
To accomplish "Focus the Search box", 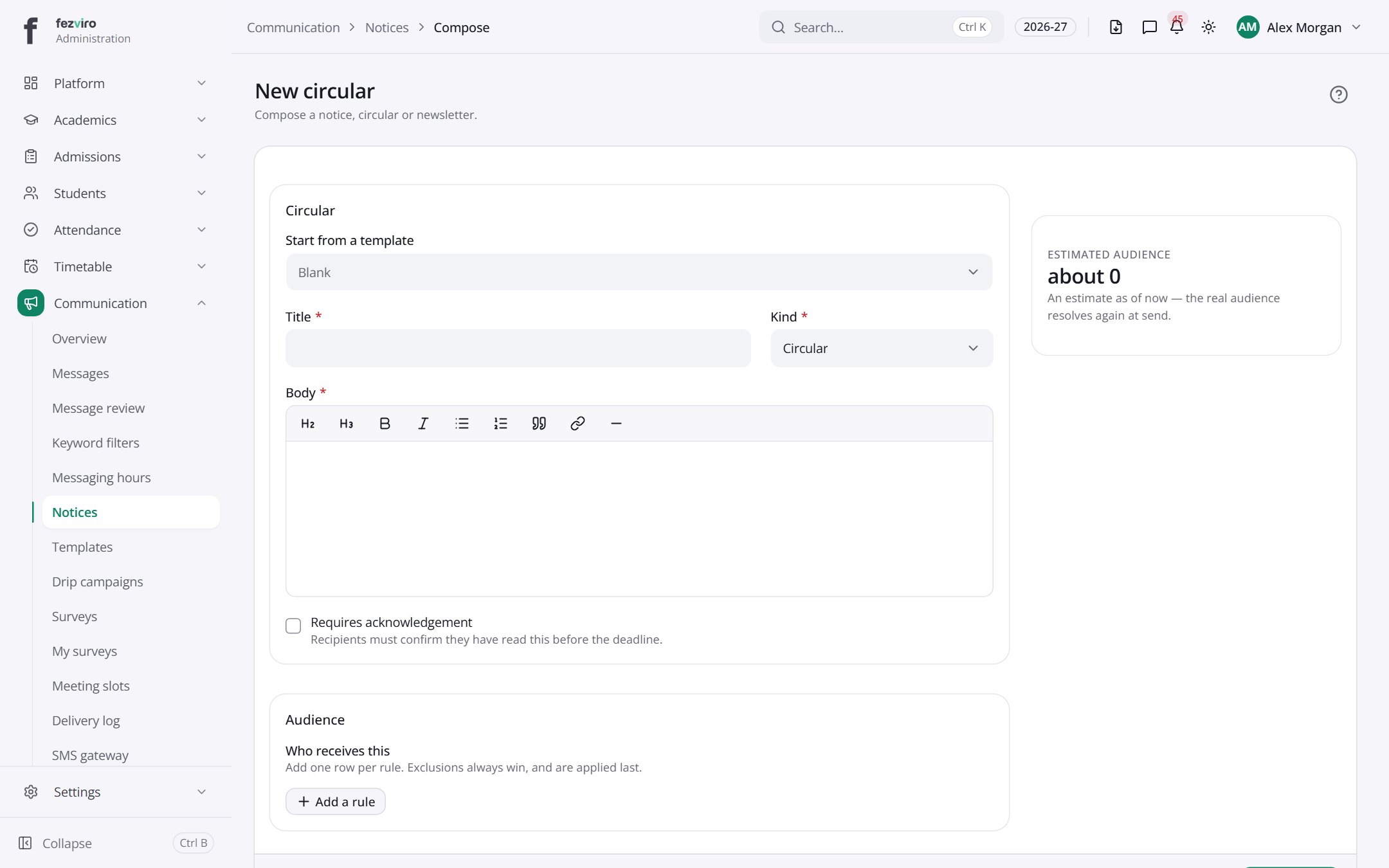I will 881,27.
